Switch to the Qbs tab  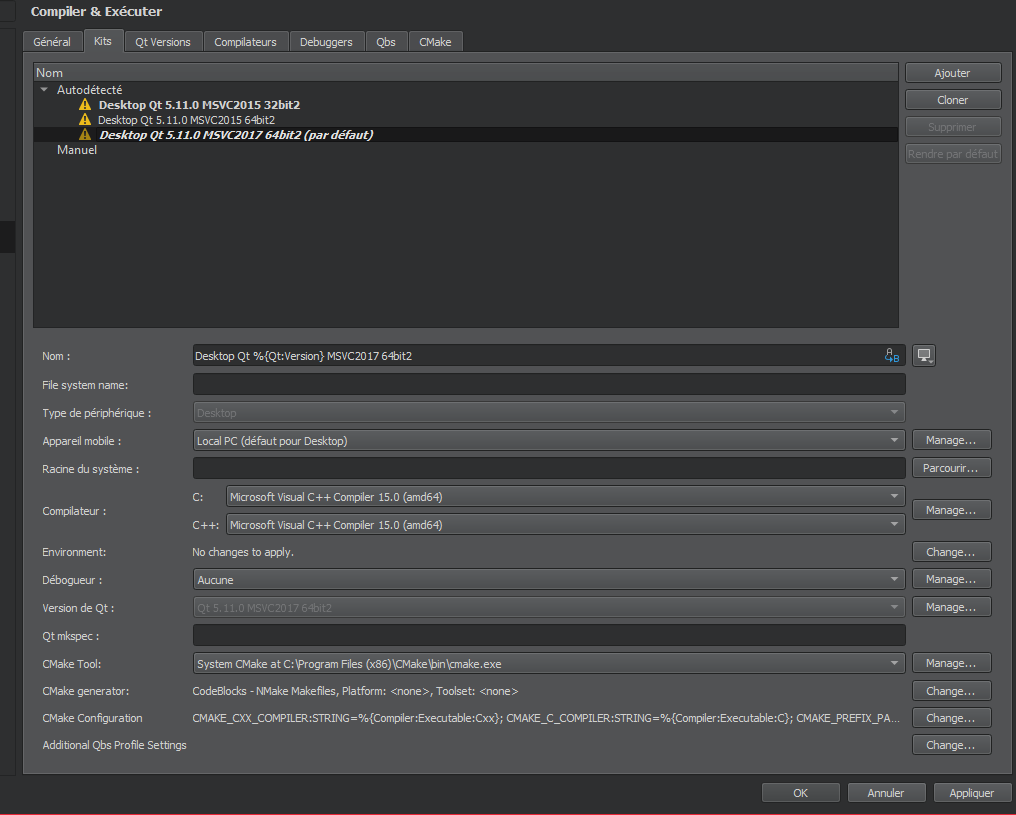386,41
